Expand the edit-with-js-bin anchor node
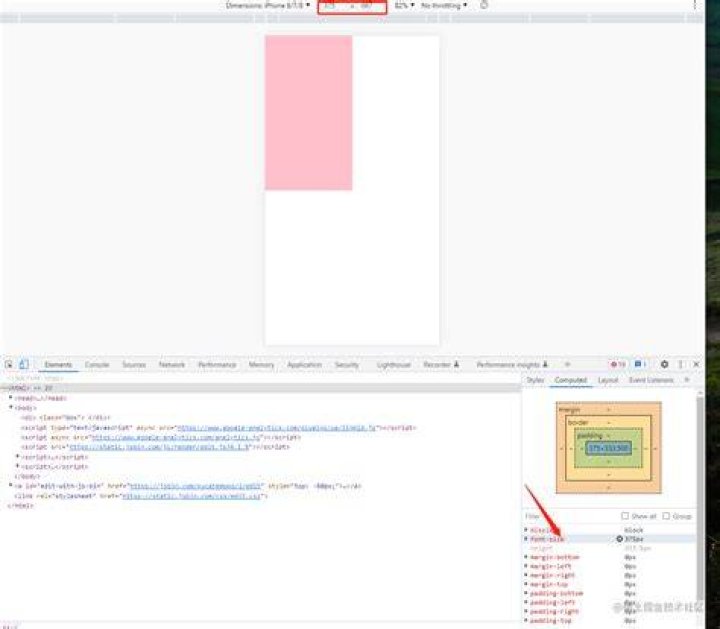 11,485
